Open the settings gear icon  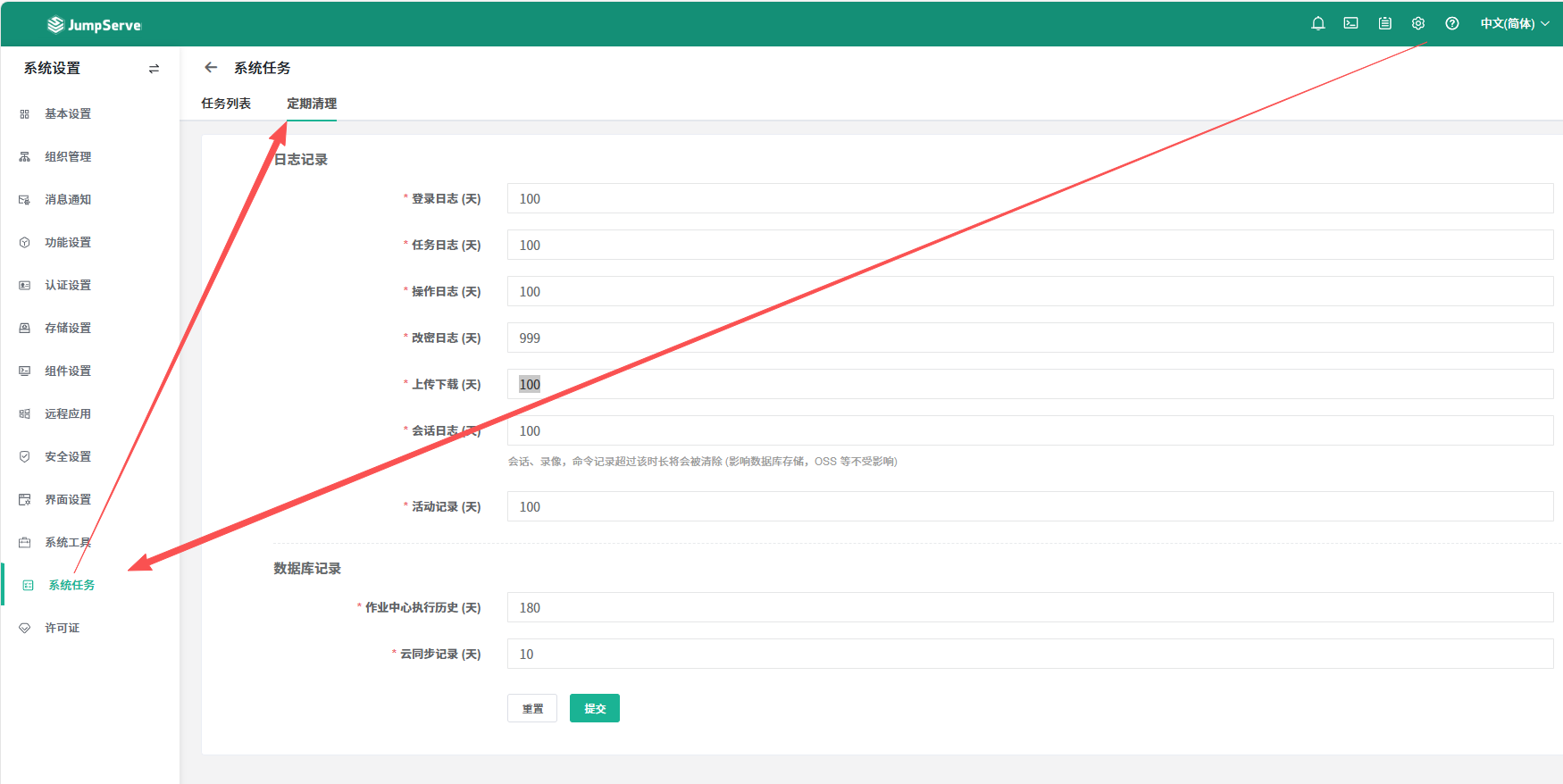1417,24
